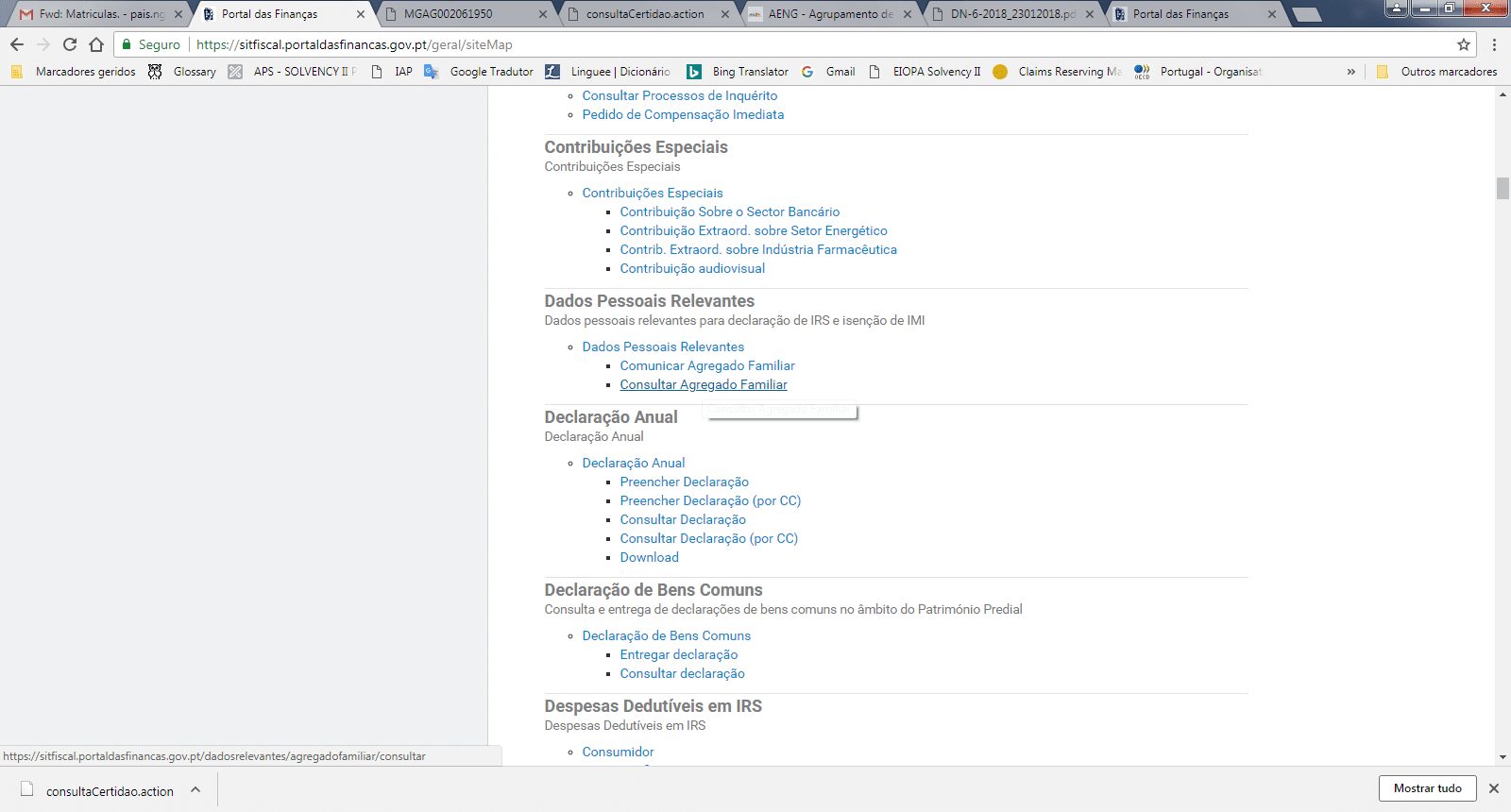Open the Outros marcadores folder
This screenshot has width=1511, height=812.
pos(1436,72)
